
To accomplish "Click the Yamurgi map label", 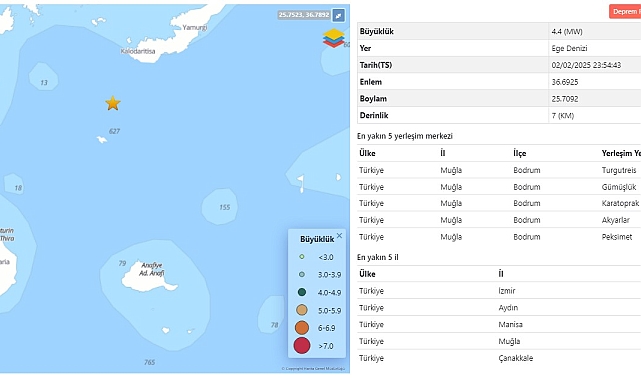I will 195,27.
